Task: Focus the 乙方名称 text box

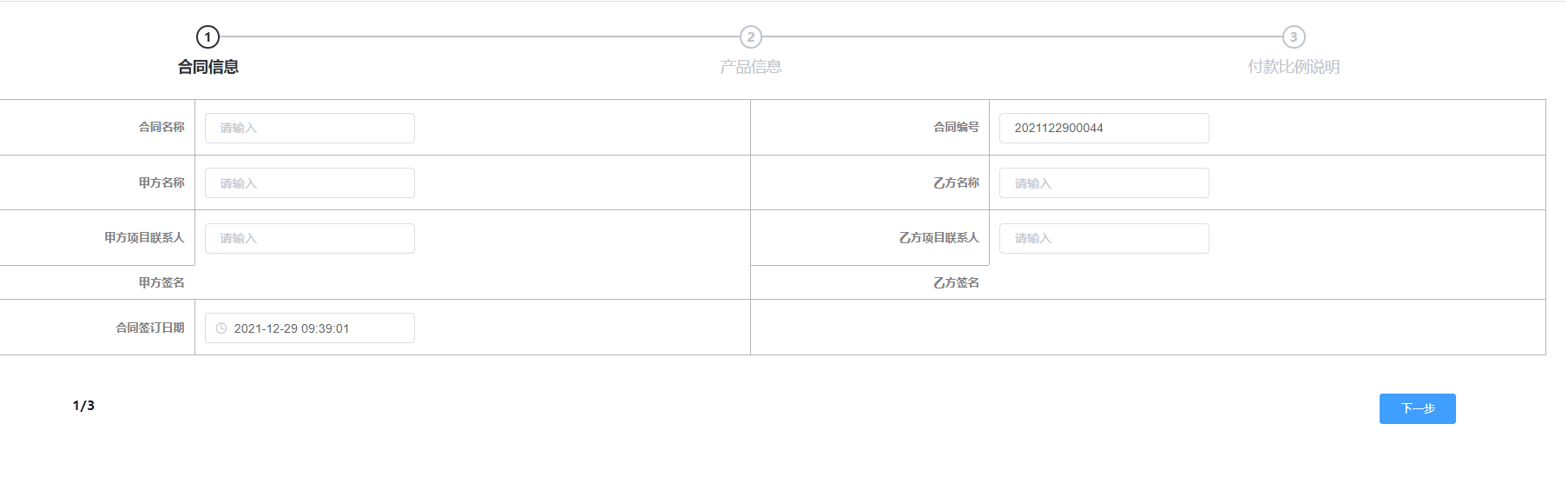Action: click(1104, 183)
